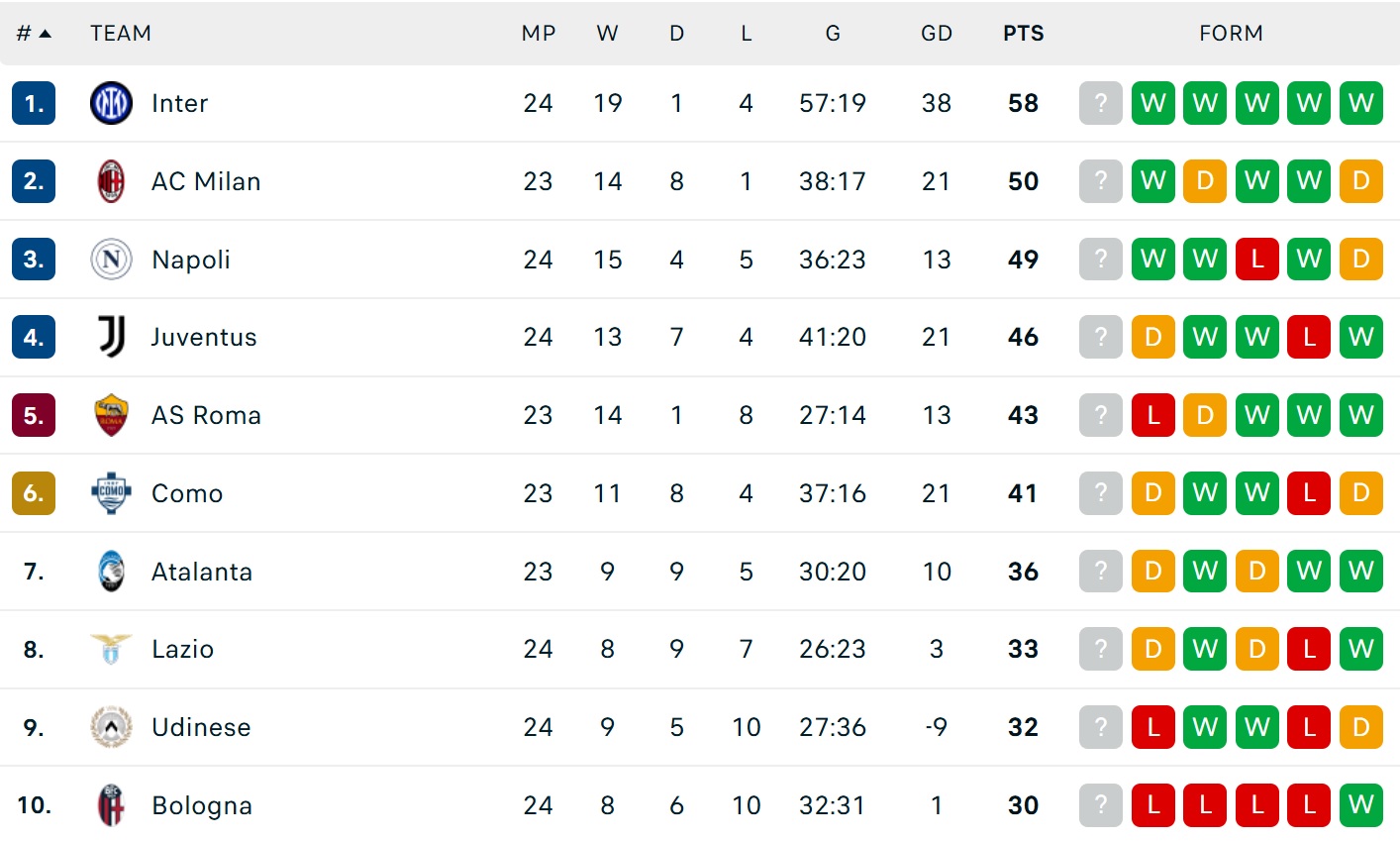This screenshot has height=841, width=1400.
Task: Open Atalanta via its team crest
Action: (x=111, y=572)
